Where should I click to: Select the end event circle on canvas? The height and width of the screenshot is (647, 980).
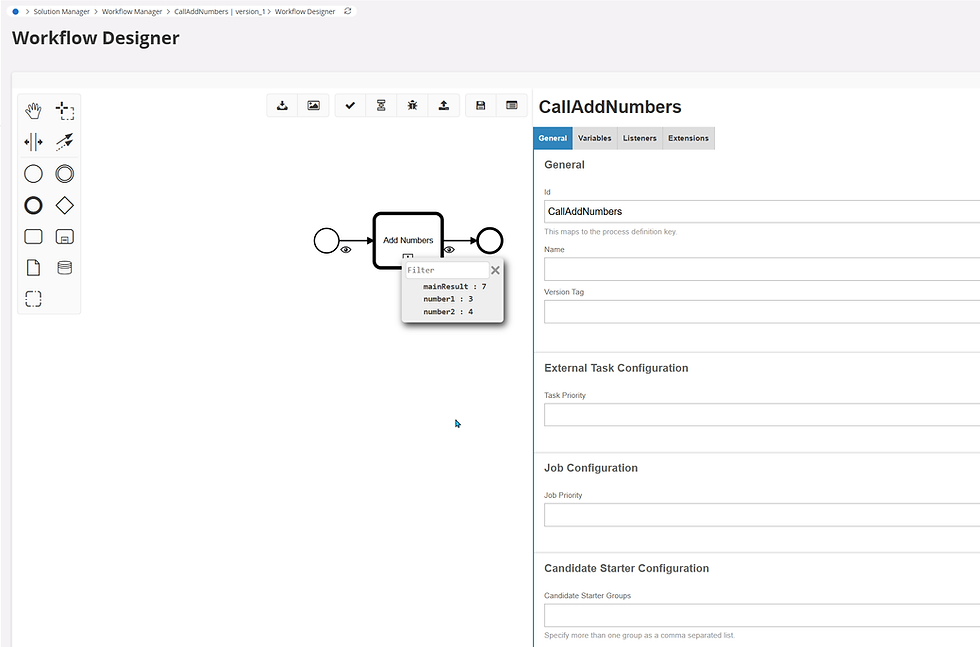pos(489,241)
